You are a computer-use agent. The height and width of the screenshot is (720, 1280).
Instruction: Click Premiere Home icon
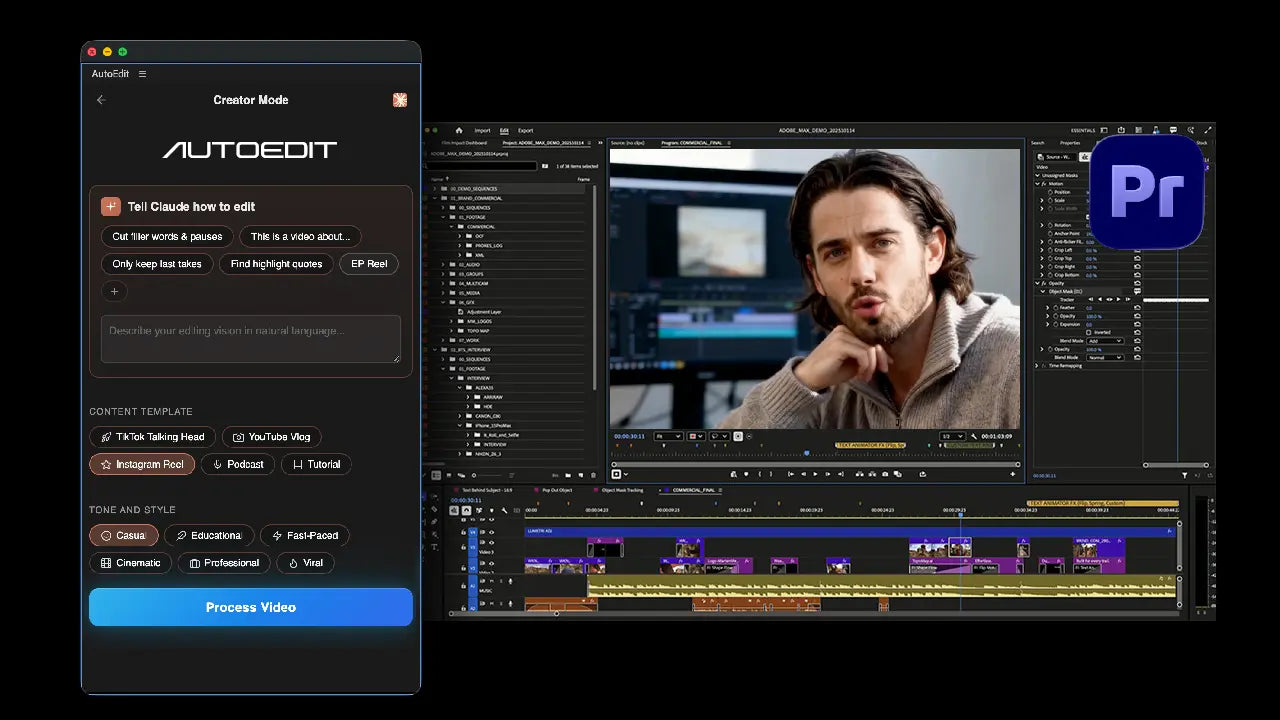459,130
